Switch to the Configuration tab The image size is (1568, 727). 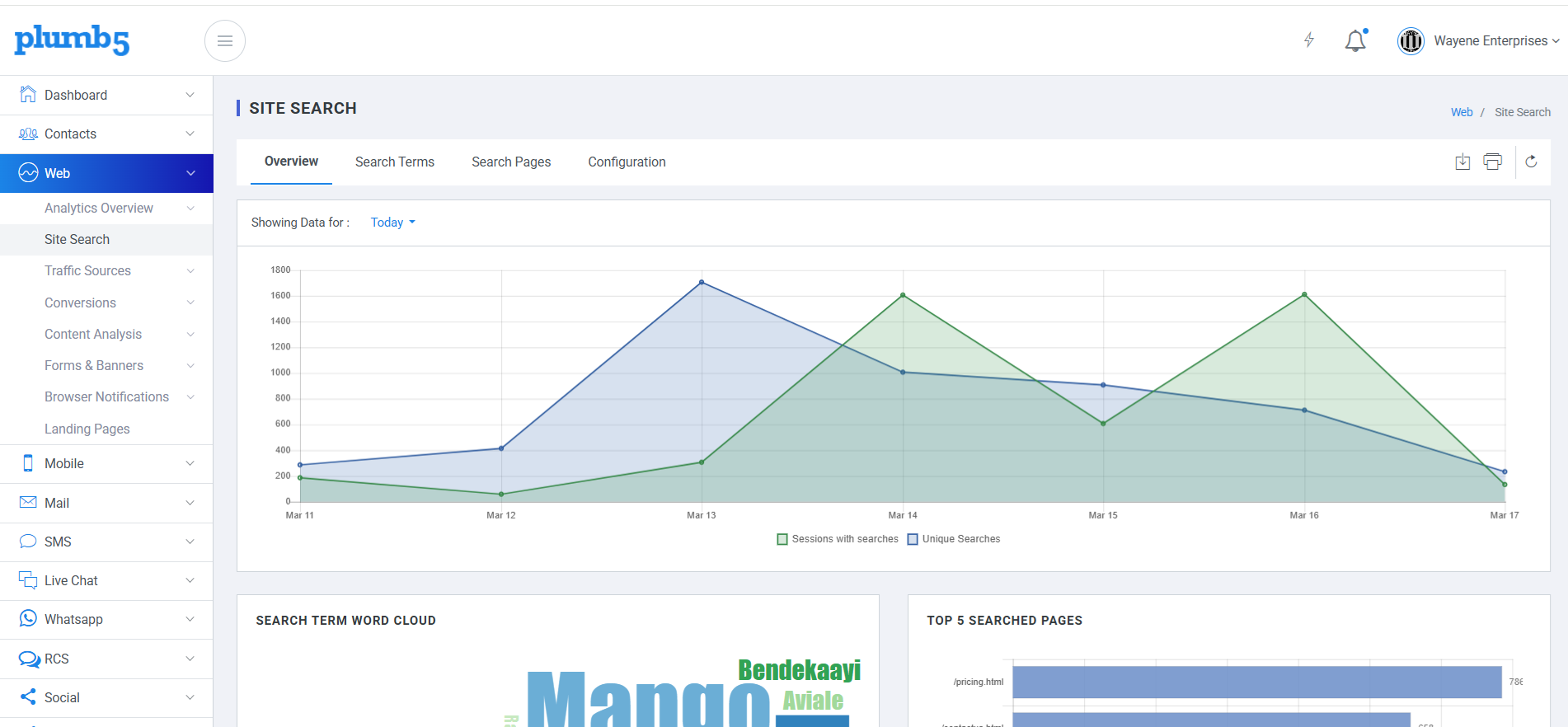[627, 162]
